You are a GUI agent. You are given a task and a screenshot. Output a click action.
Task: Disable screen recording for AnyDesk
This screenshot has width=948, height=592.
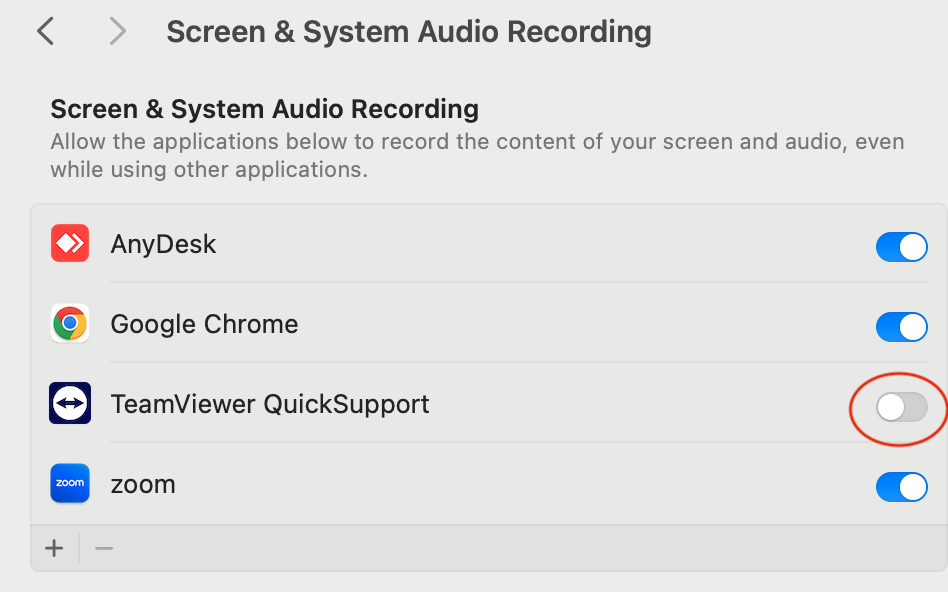(901, 247)
